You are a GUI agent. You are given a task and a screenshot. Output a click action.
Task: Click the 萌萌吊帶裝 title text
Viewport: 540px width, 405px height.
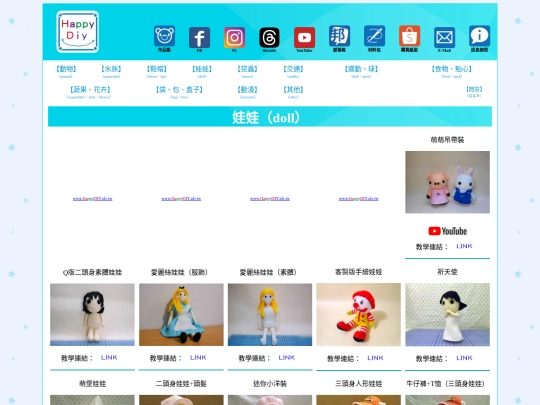[x=447, y=140]
